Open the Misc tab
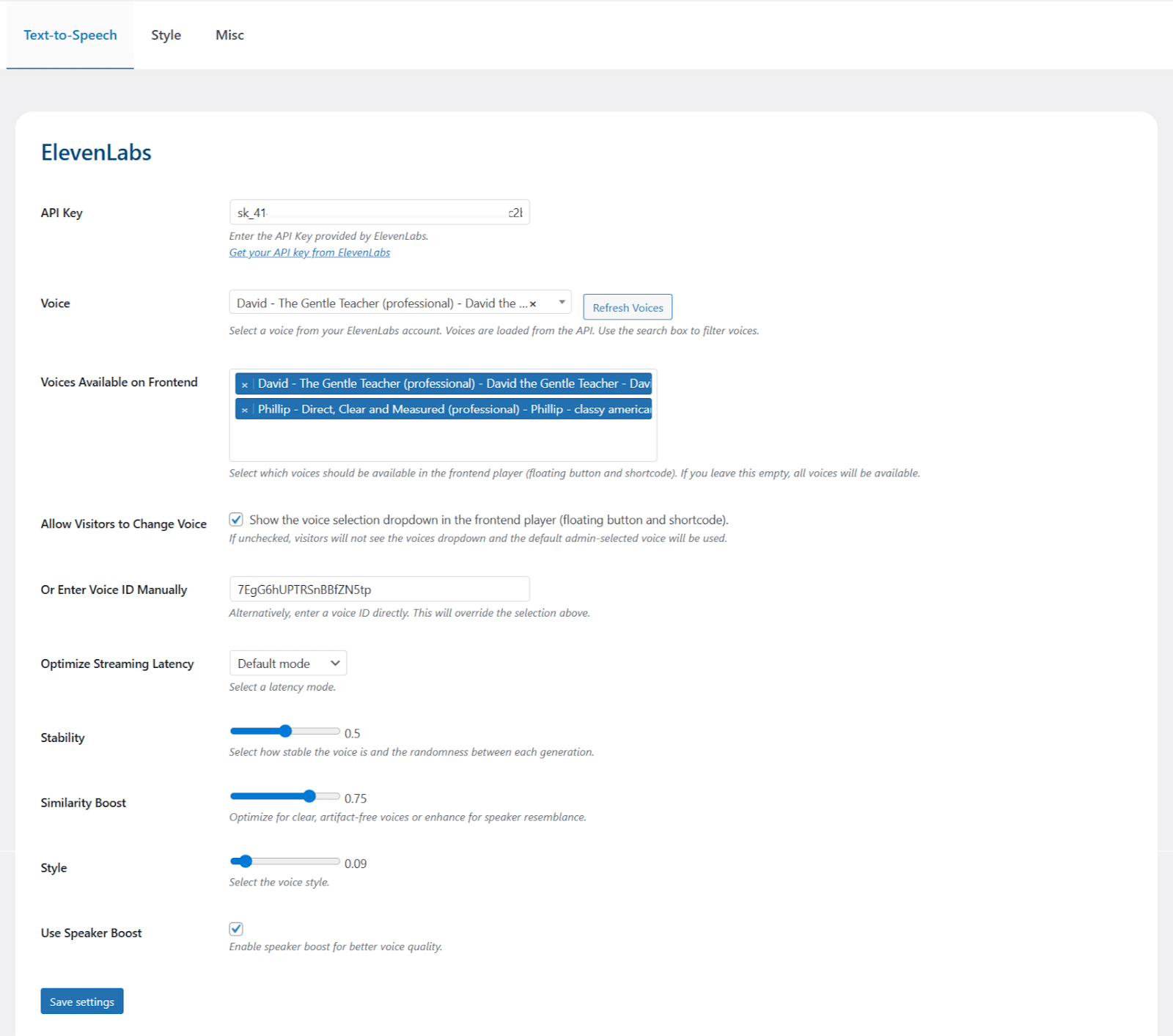The image size is (1173, 1036). click(x=229, y=35)
